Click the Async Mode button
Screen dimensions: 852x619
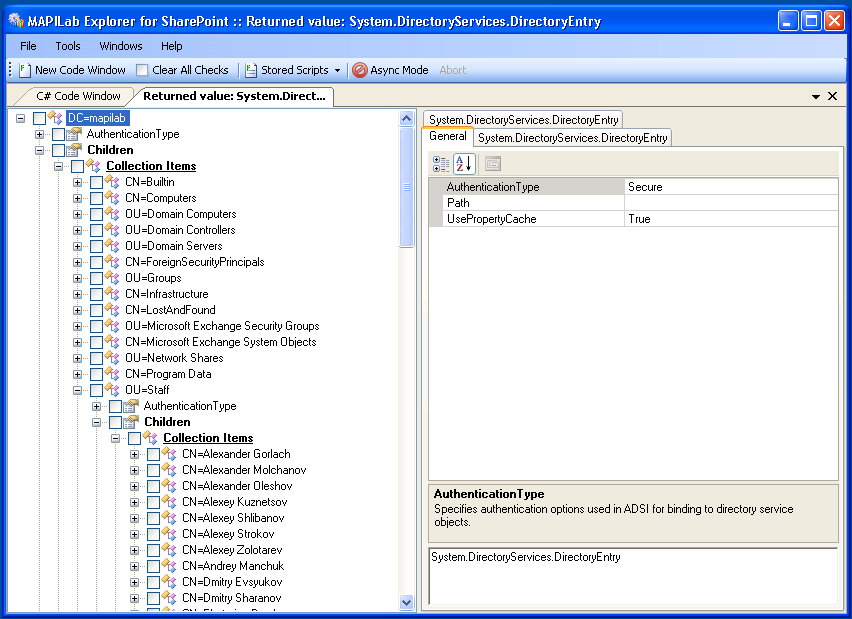point(390,70)
